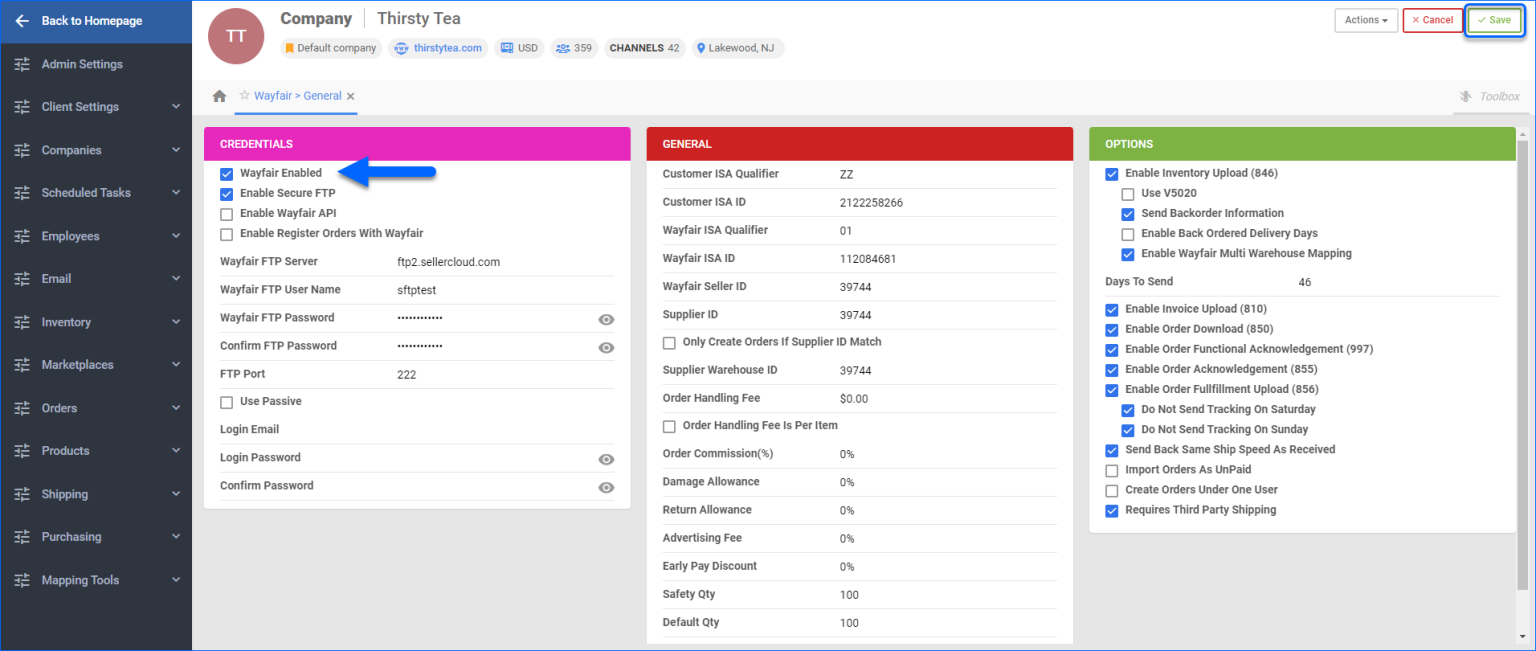This screenshot has height=651, width=1536.
Task: Click the TT company avatar circle
Action: 236,36
